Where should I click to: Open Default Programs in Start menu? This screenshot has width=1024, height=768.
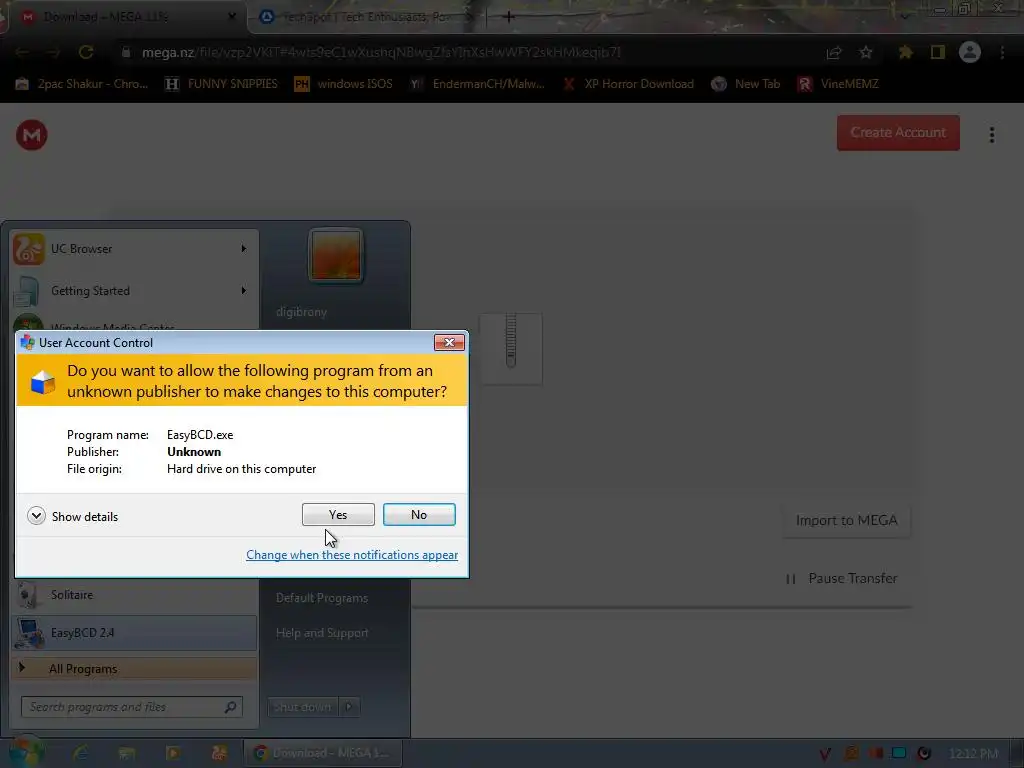click(x=322, y=598)
